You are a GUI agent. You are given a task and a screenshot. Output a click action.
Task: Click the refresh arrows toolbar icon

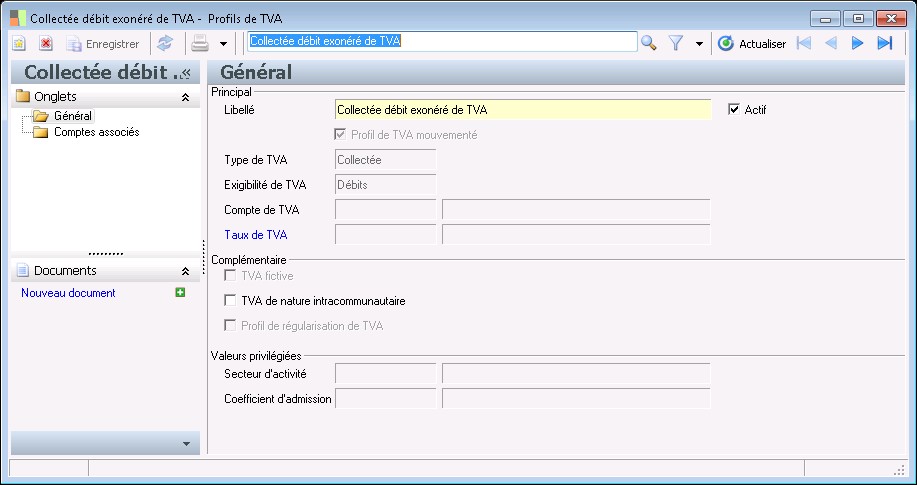(165, 43)
